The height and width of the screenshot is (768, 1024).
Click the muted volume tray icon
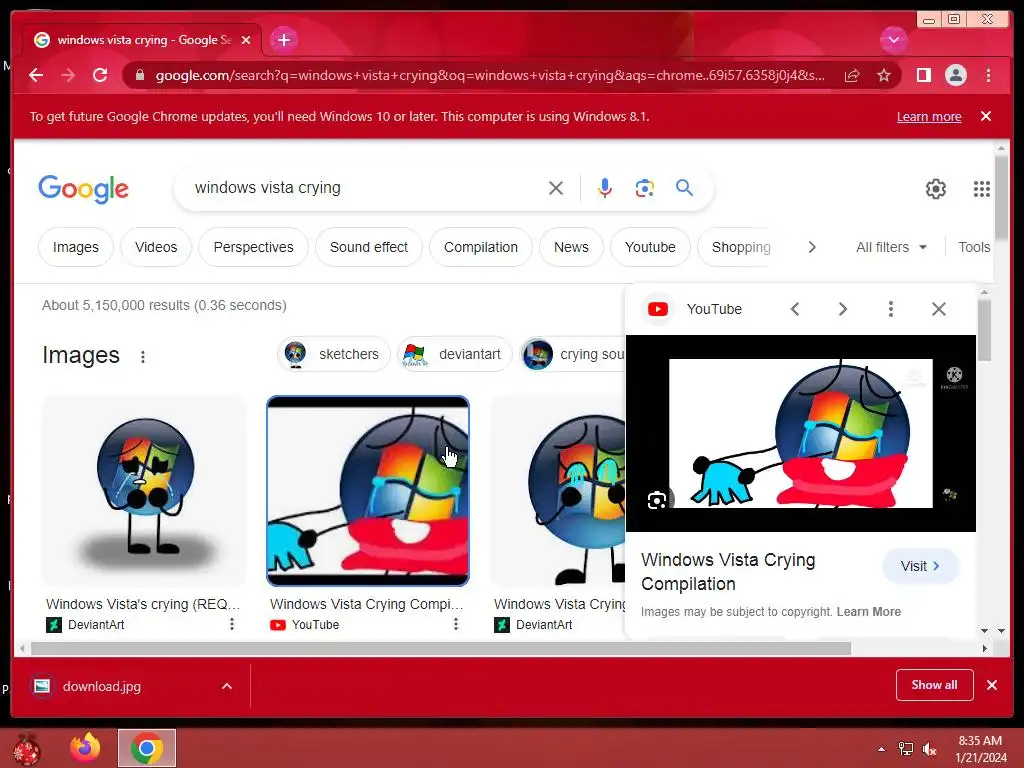pos(929,749)
